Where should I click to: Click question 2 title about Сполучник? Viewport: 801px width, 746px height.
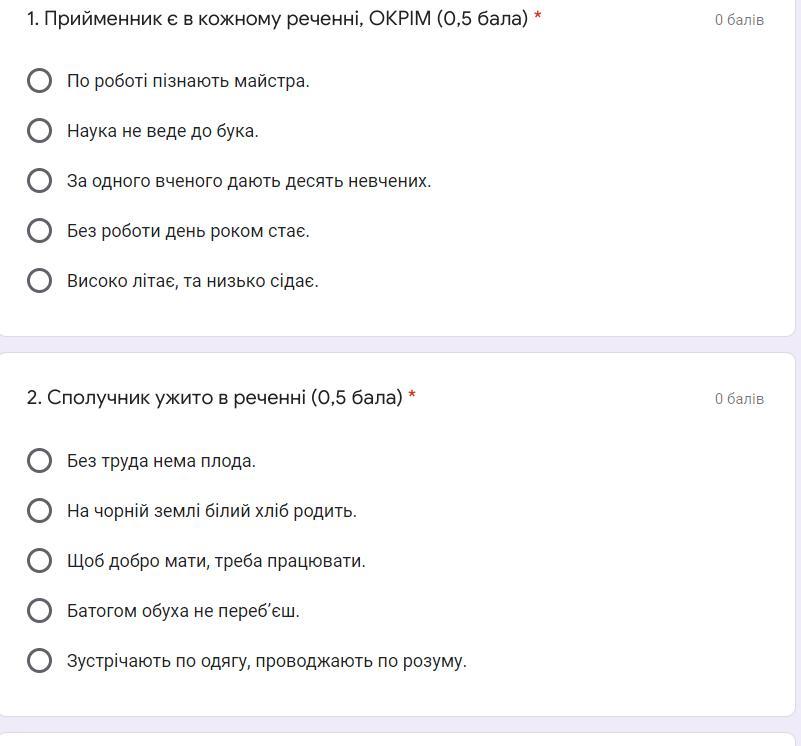(214, 398)
